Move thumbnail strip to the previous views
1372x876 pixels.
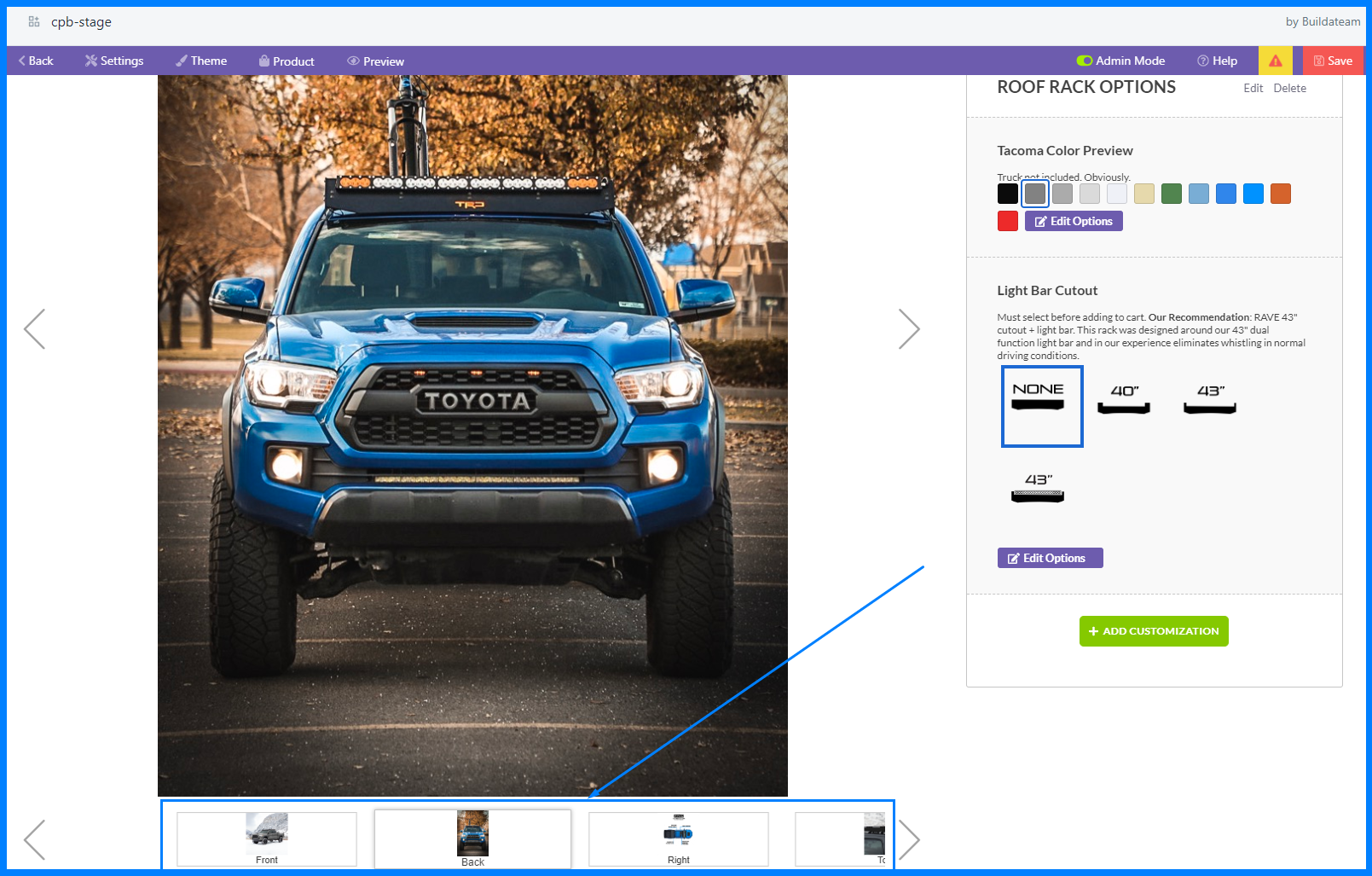34,839
